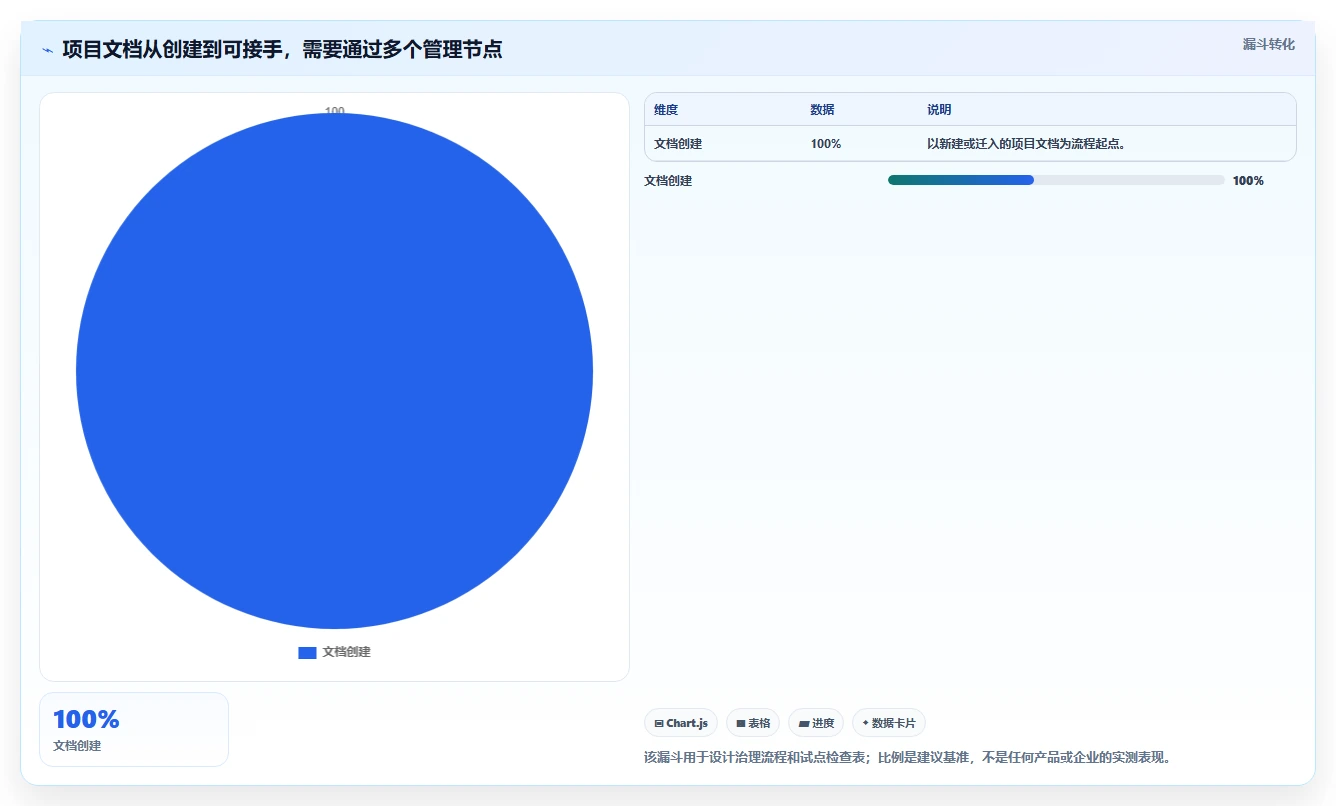Click the 文档创建 label beside progress bar
Screen dimensions: 1336x806
[668, 181]
